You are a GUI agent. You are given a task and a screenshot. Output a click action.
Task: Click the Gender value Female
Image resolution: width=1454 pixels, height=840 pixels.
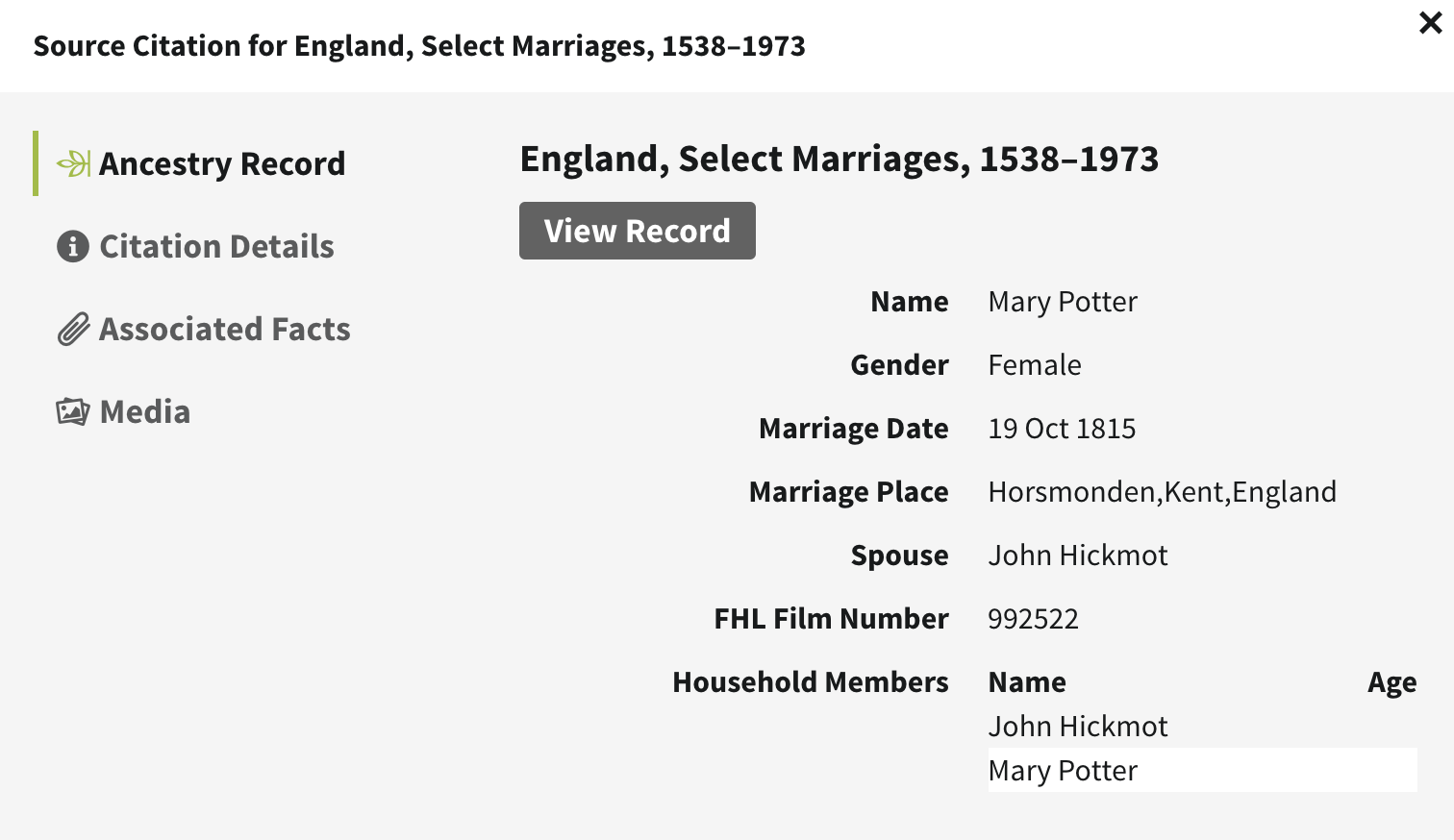tap(1034, 365)
